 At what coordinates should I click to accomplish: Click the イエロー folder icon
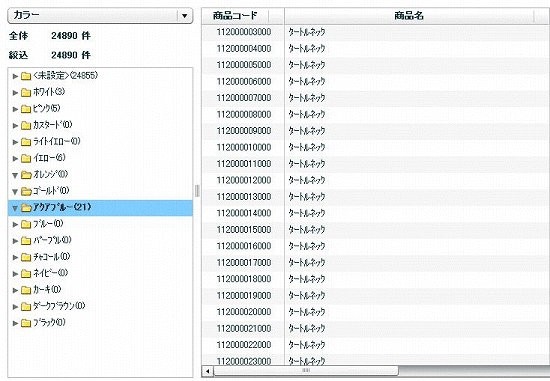pyautogui.click(x=26, y=159)
